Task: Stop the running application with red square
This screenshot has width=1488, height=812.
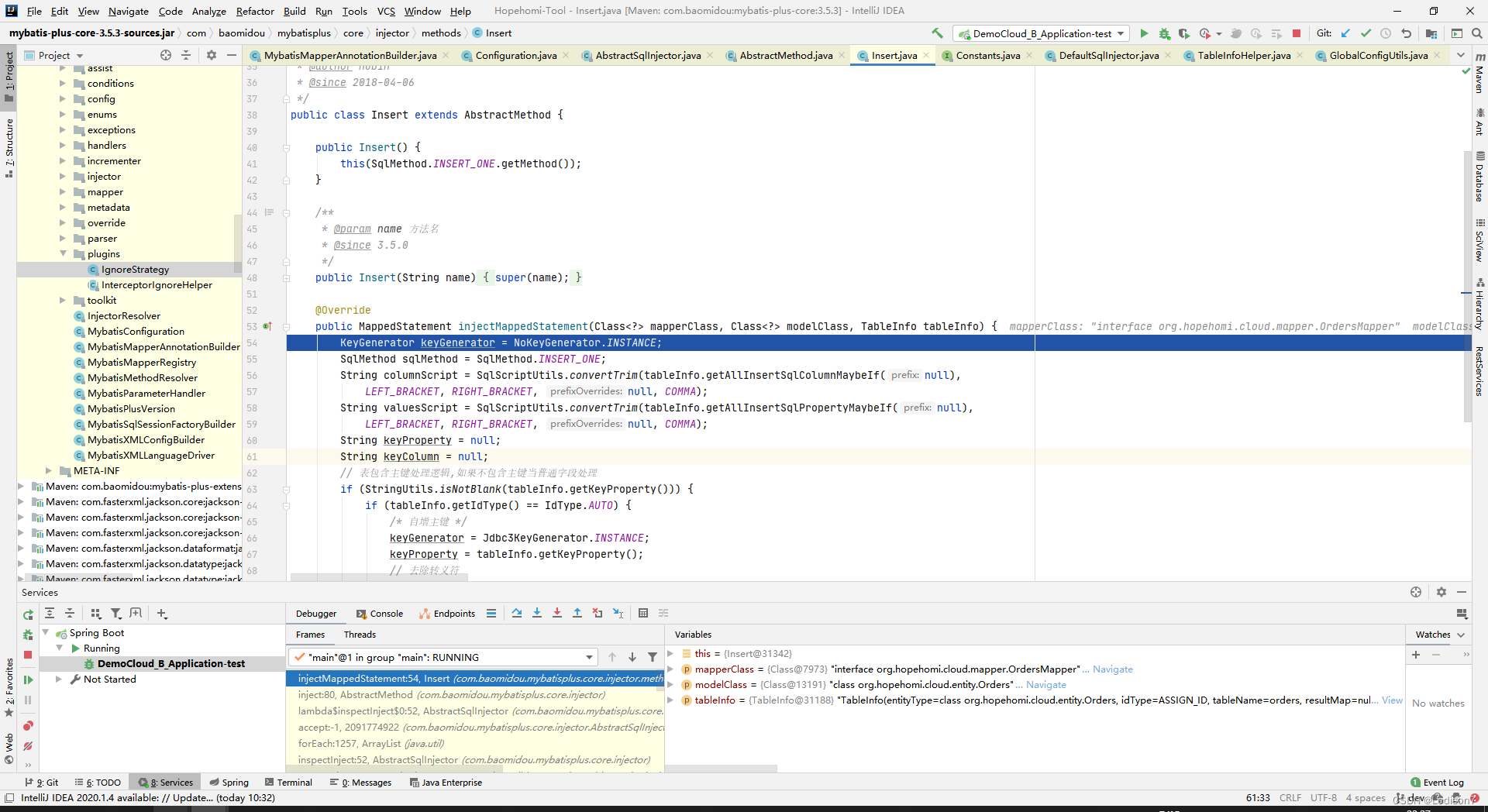Action: pos(1297,33)
